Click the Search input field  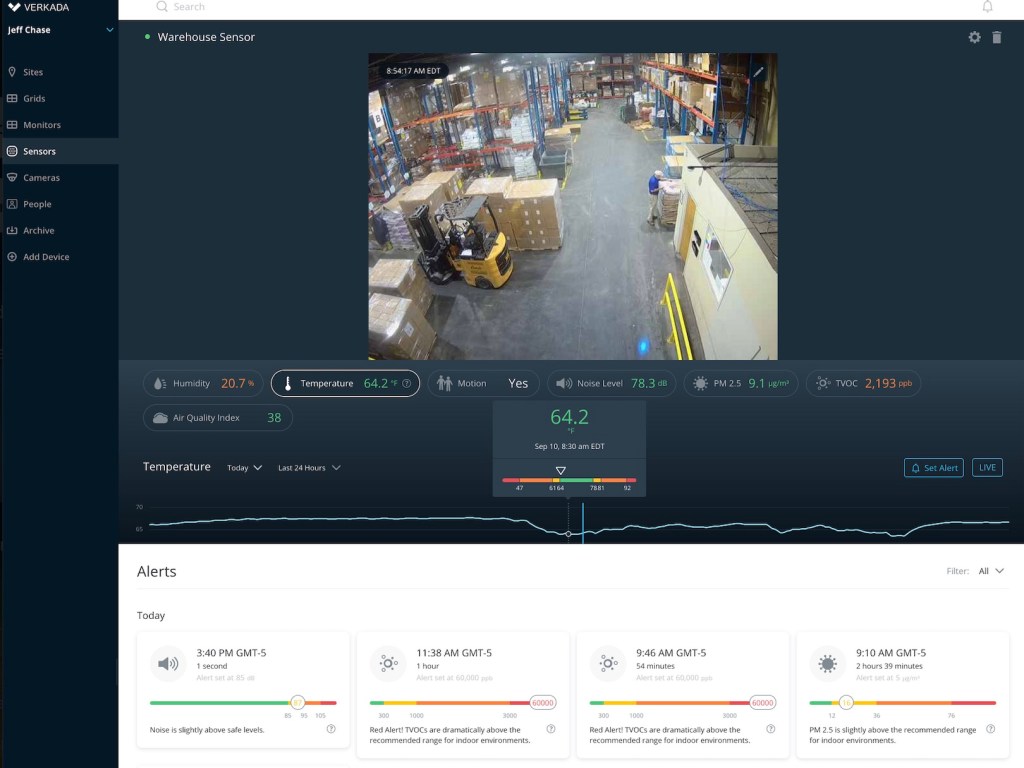point(400,7)
